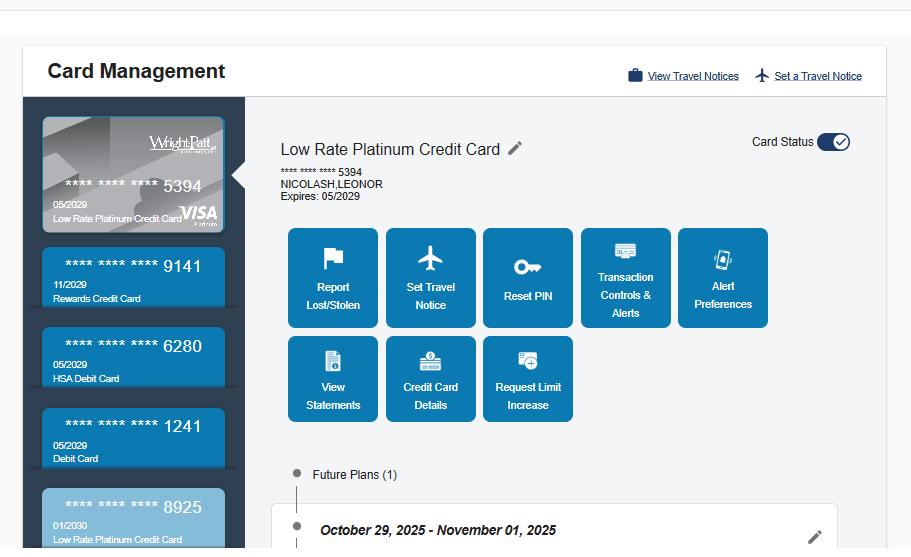Screen dimensions: 911x557
Task: Select the card ending in 5394
Action: [x=133, y=175]
